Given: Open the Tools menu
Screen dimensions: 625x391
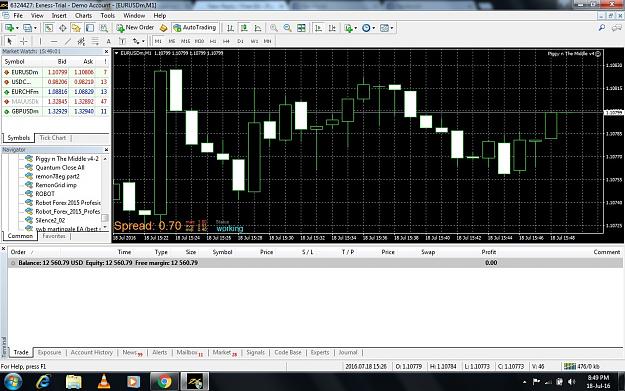Looking at the screenshot, I should [108, 16].
